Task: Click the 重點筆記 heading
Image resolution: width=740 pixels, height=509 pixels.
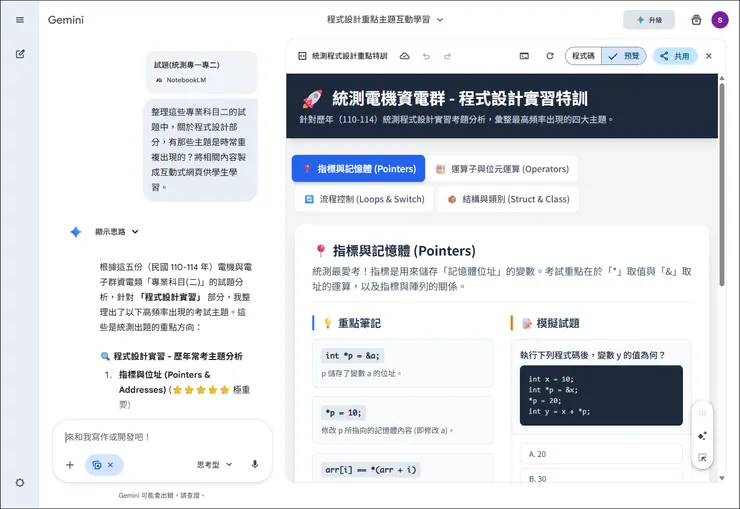Action: click(359, 323)
